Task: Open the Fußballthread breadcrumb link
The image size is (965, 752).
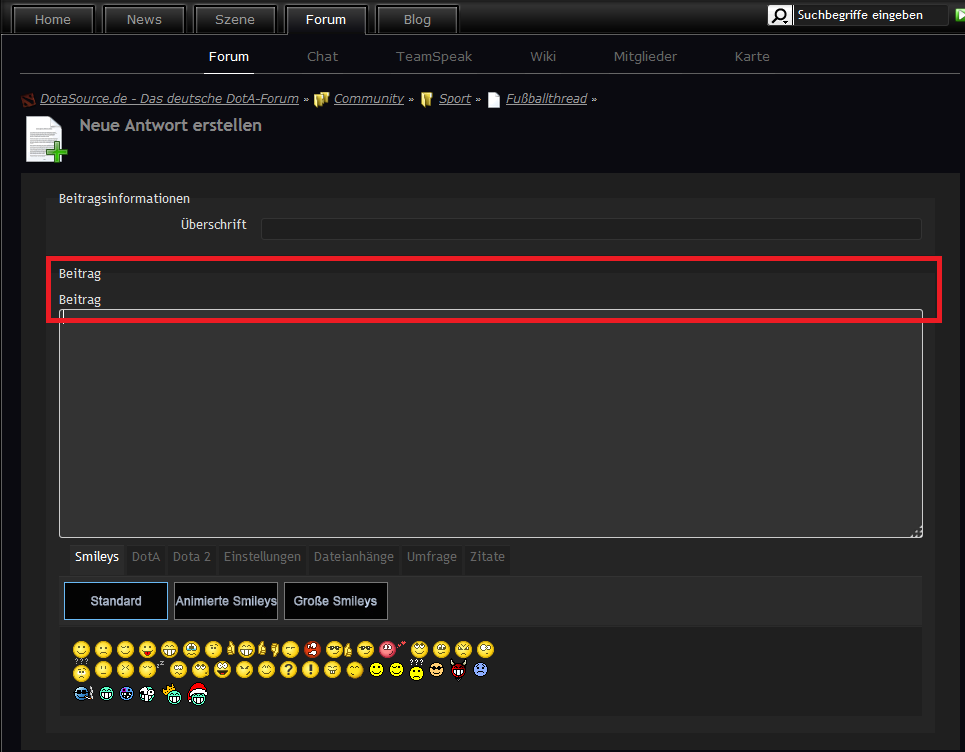Action: 546,99
